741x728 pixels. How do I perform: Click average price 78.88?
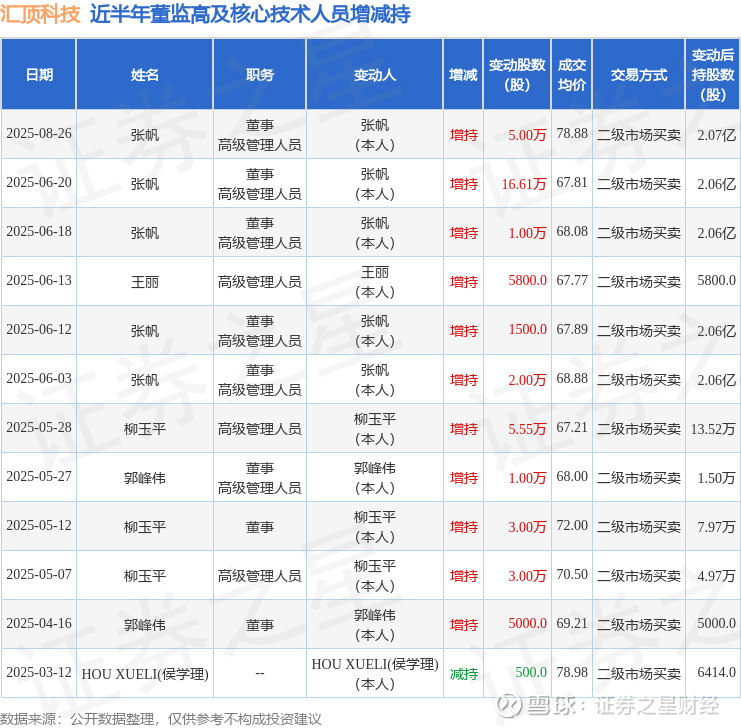tap(572, 134)
